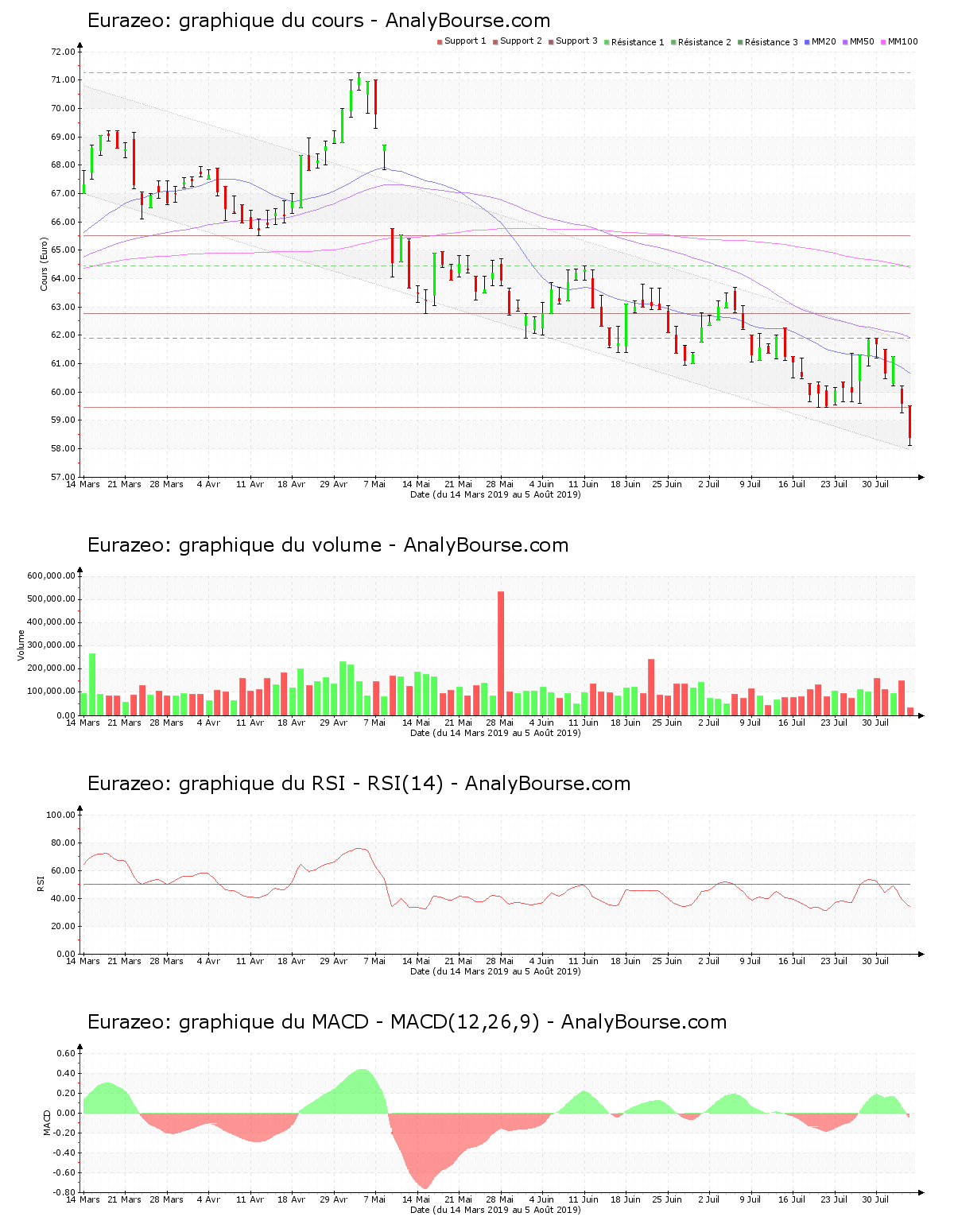954x1232 pixels.
Task: Click the MM20 moving average legend entry
Action: pos(820,41)
